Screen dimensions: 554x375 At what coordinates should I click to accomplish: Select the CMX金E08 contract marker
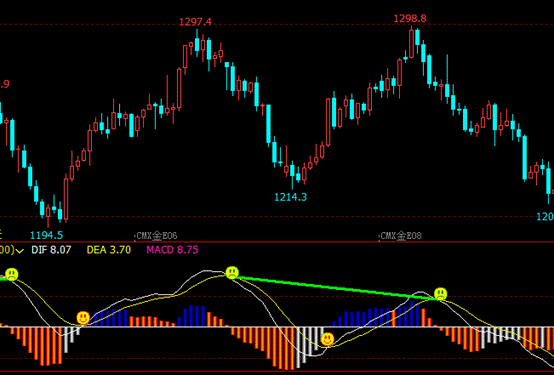(x=401, y=236)
